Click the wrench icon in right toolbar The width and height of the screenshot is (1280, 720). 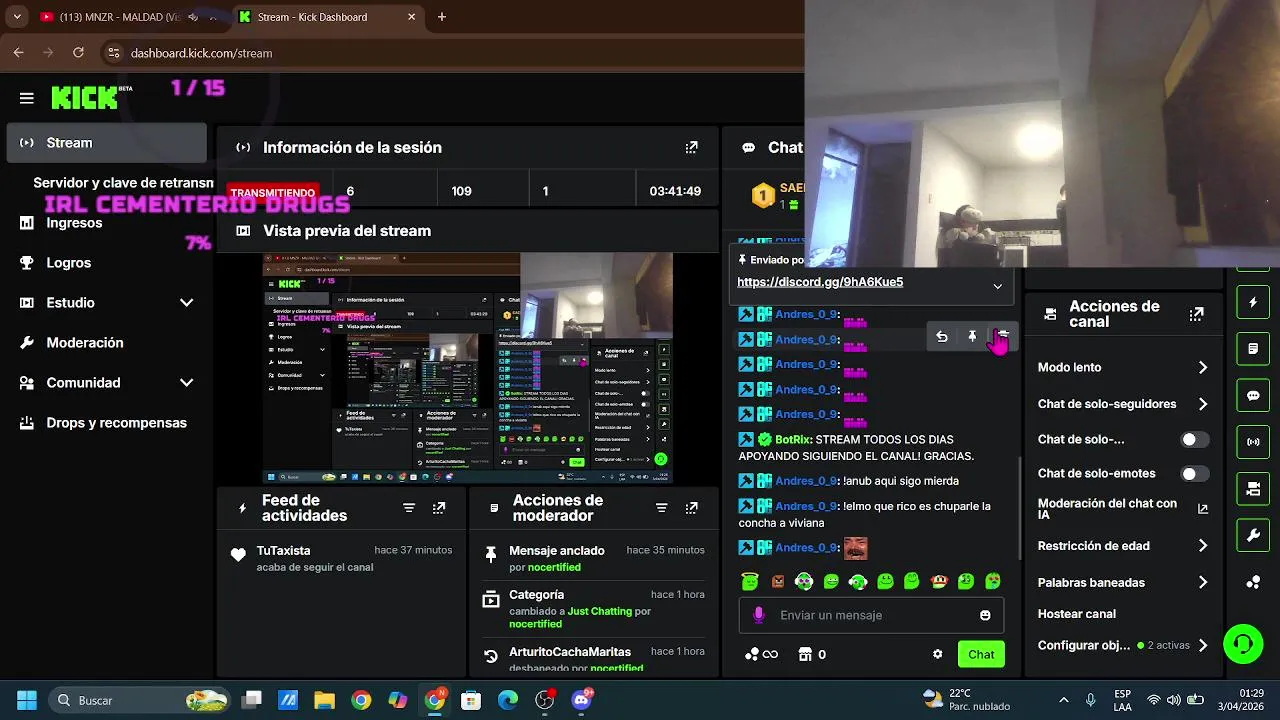tap(1253, 536)
